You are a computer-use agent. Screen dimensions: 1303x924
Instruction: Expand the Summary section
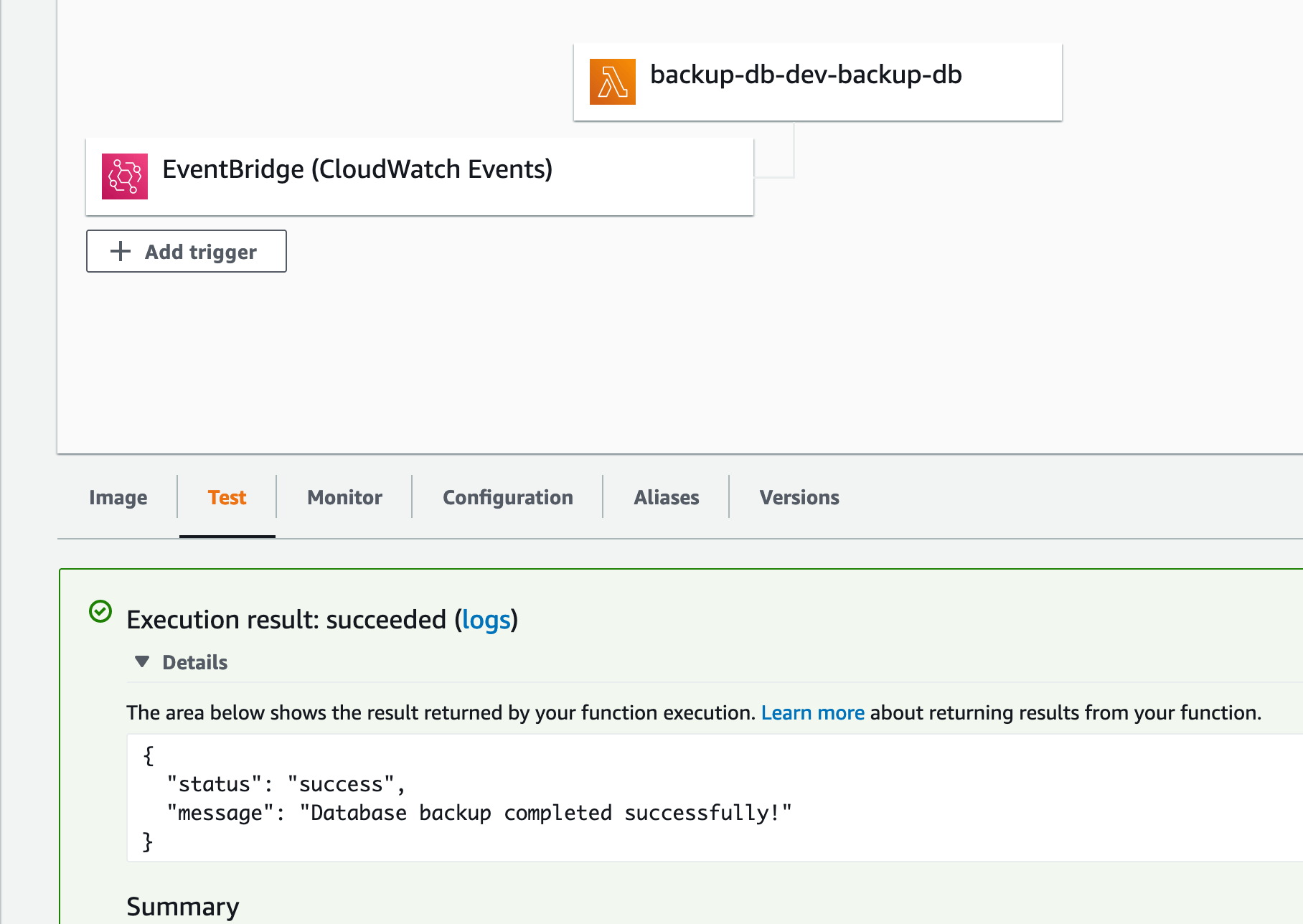click(182, 905)
